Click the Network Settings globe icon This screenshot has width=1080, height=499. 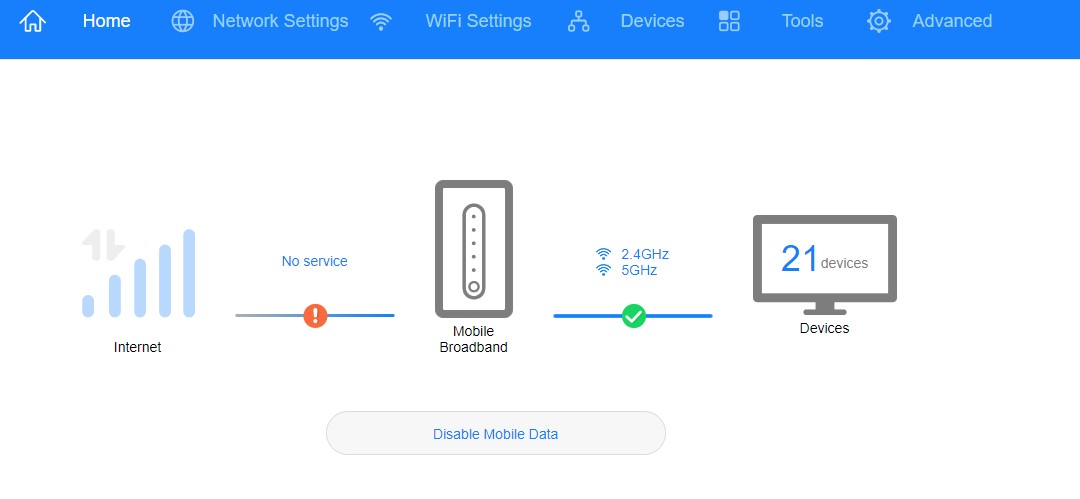click(x=183, y=21)
